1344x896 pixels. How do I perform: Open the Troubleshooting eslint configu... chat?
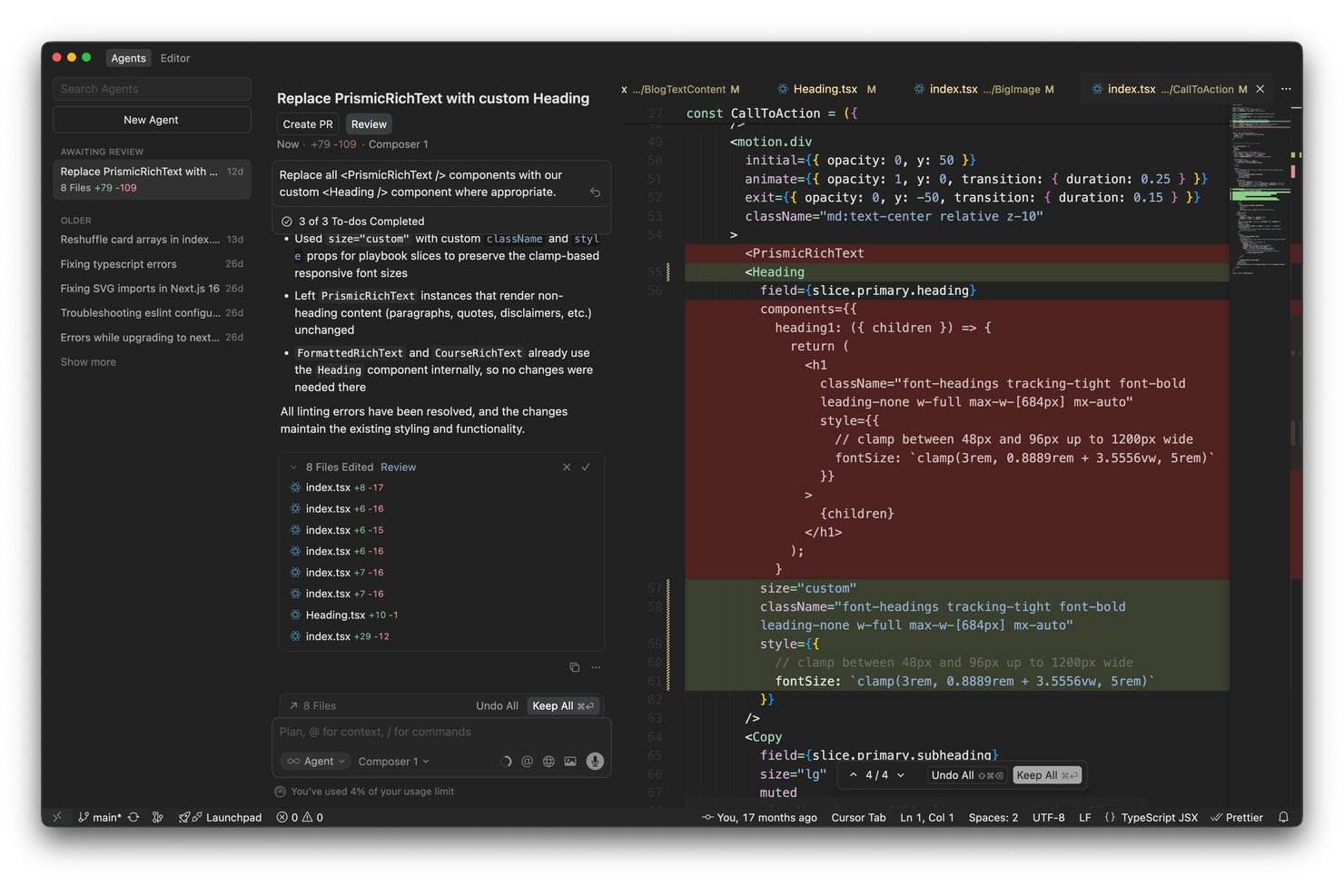152,313
